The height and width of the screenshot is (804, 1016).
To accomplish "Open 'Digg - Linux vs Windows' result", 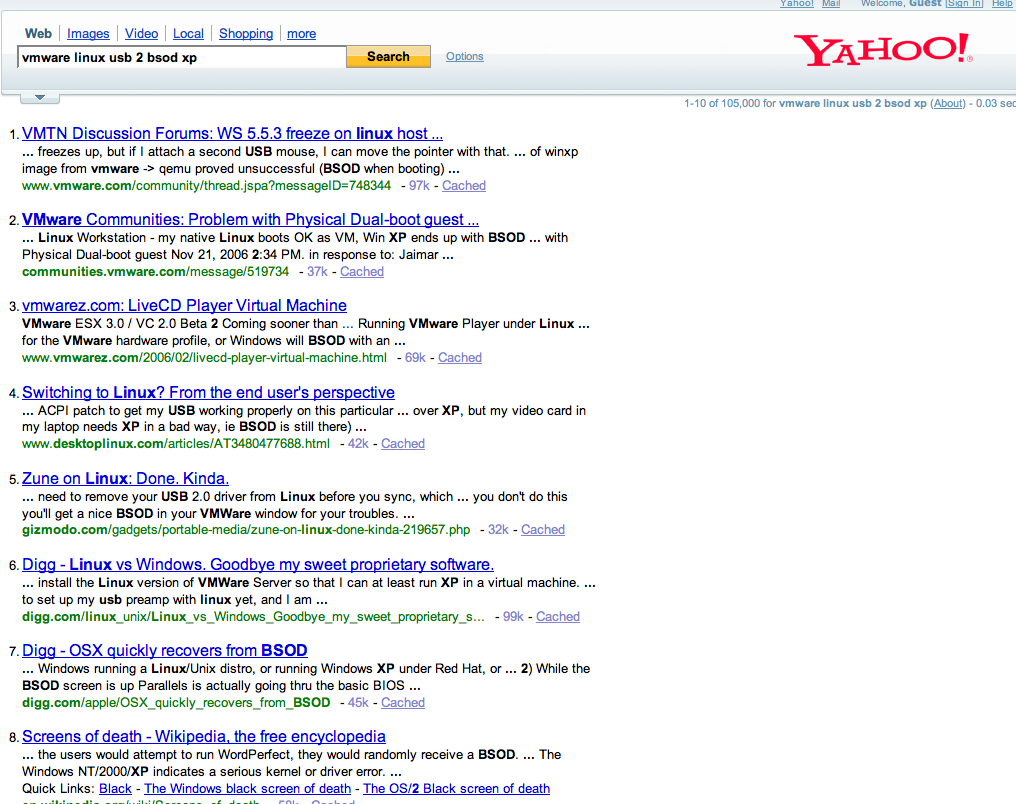I will click(258, 565).
